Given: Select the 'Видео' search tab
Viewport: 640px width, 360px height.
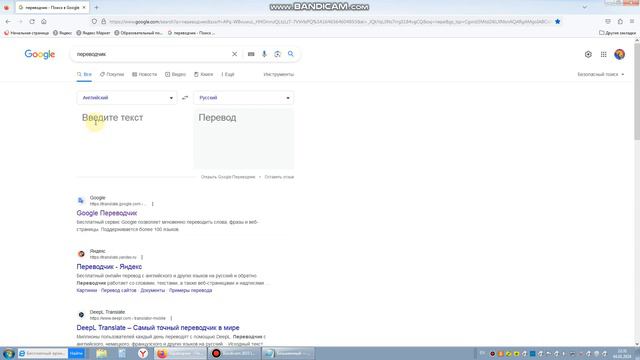Looking at the screenshot, I should tap(176, 74).
